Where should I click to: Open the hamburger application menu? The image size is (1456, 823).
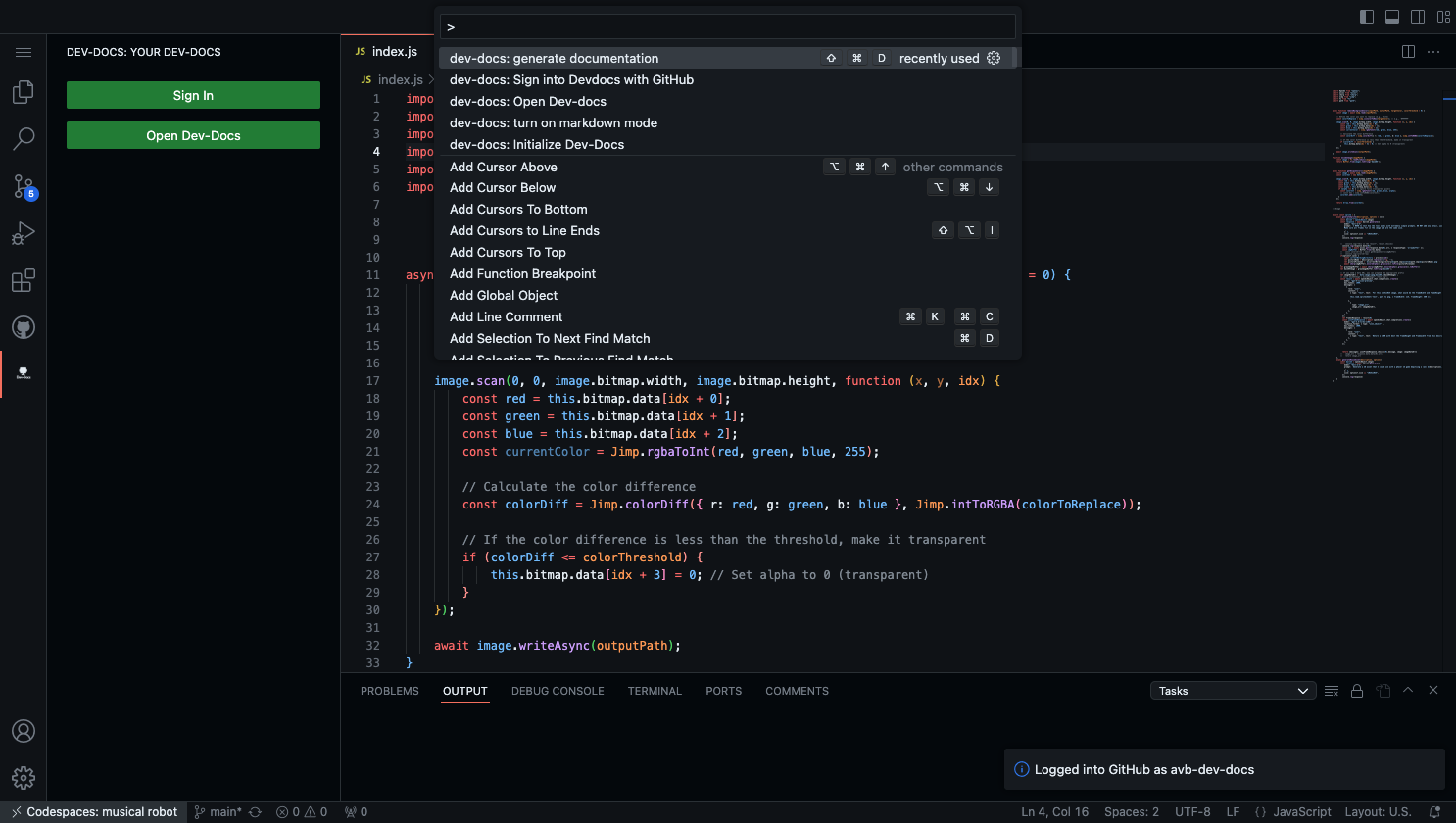tap(24, 52)
